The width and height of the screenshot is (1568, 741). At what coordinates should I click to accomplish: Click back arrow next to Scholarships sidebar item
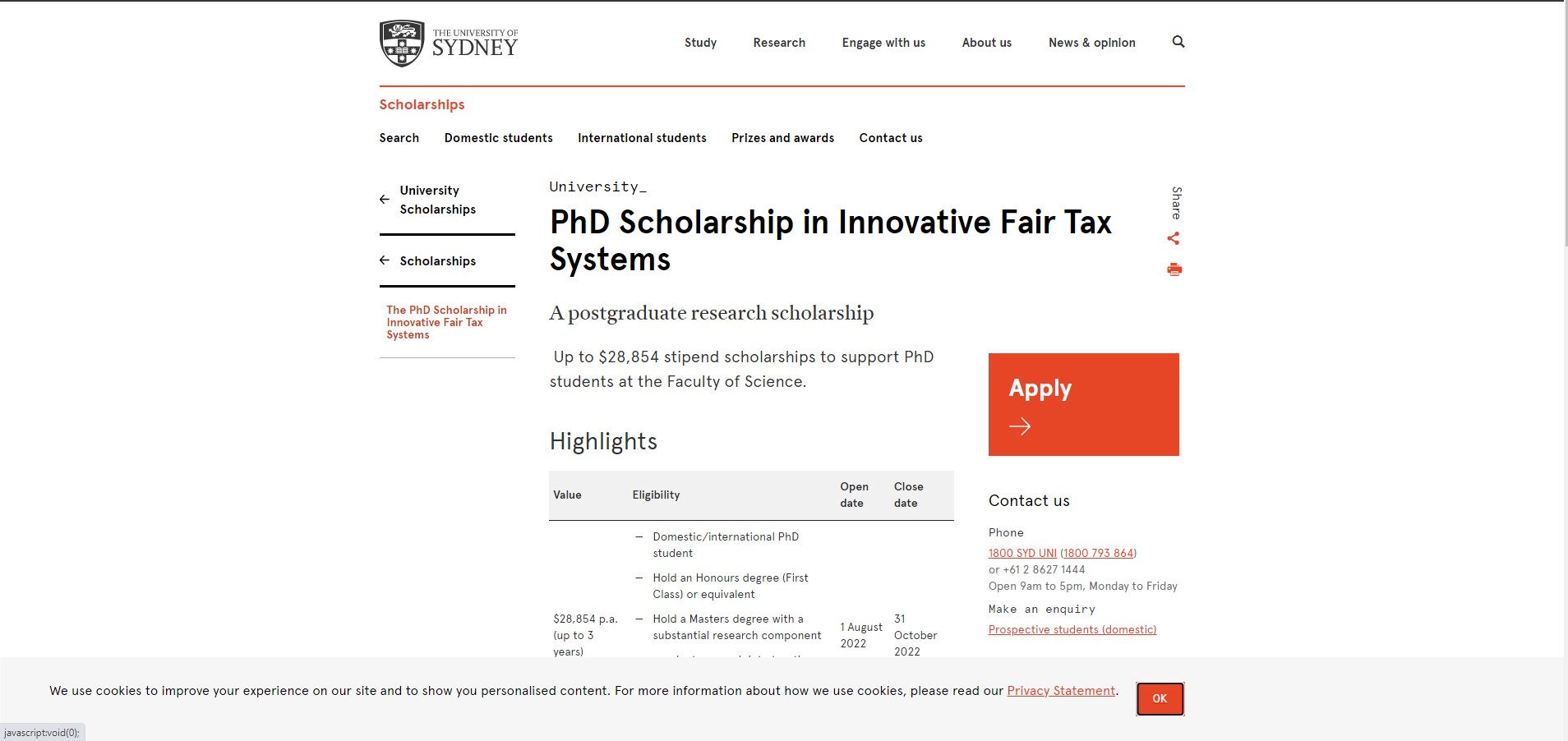pyautogui.click(x=385, y=260)
